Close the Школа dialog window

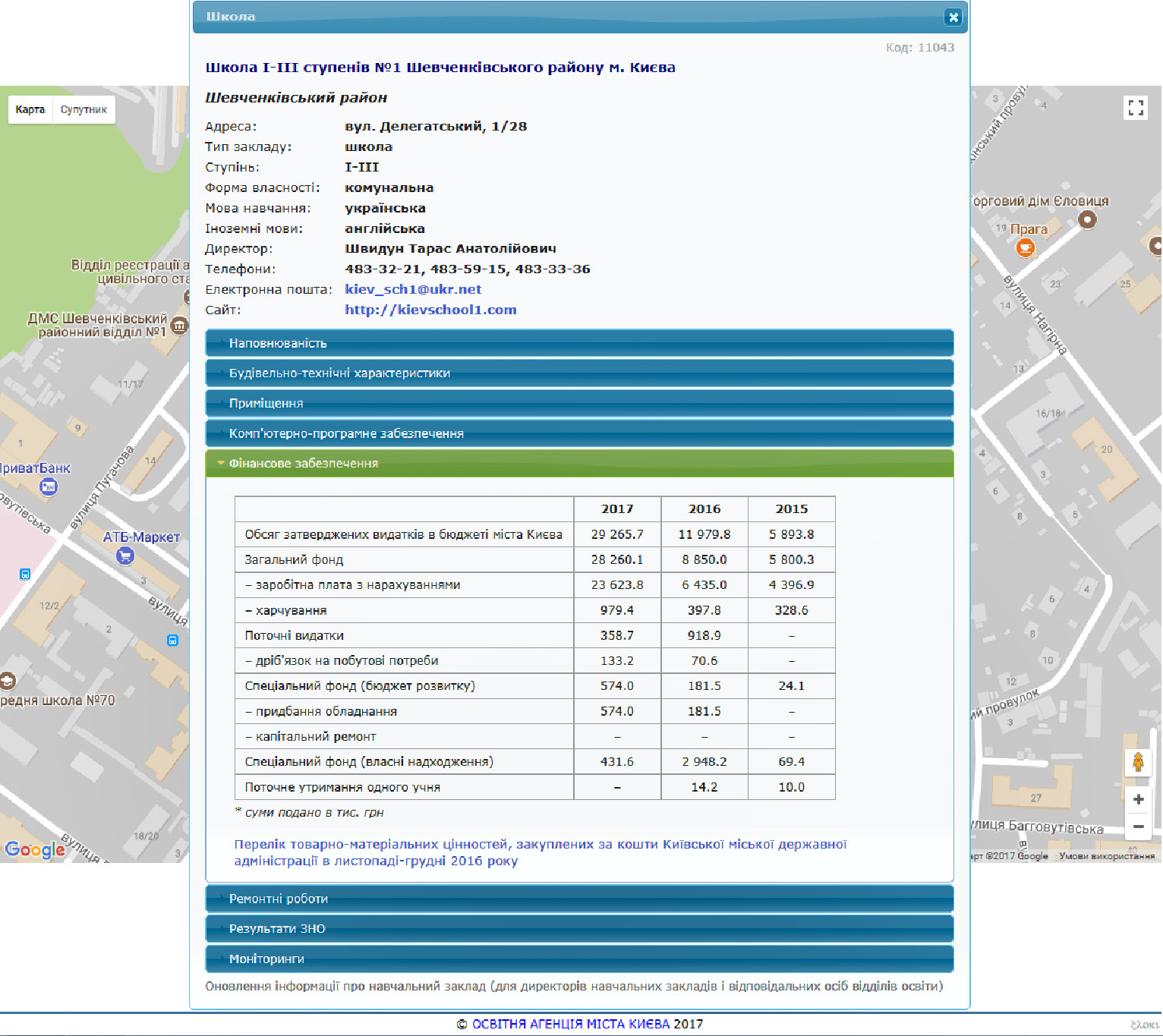[953, 17]
